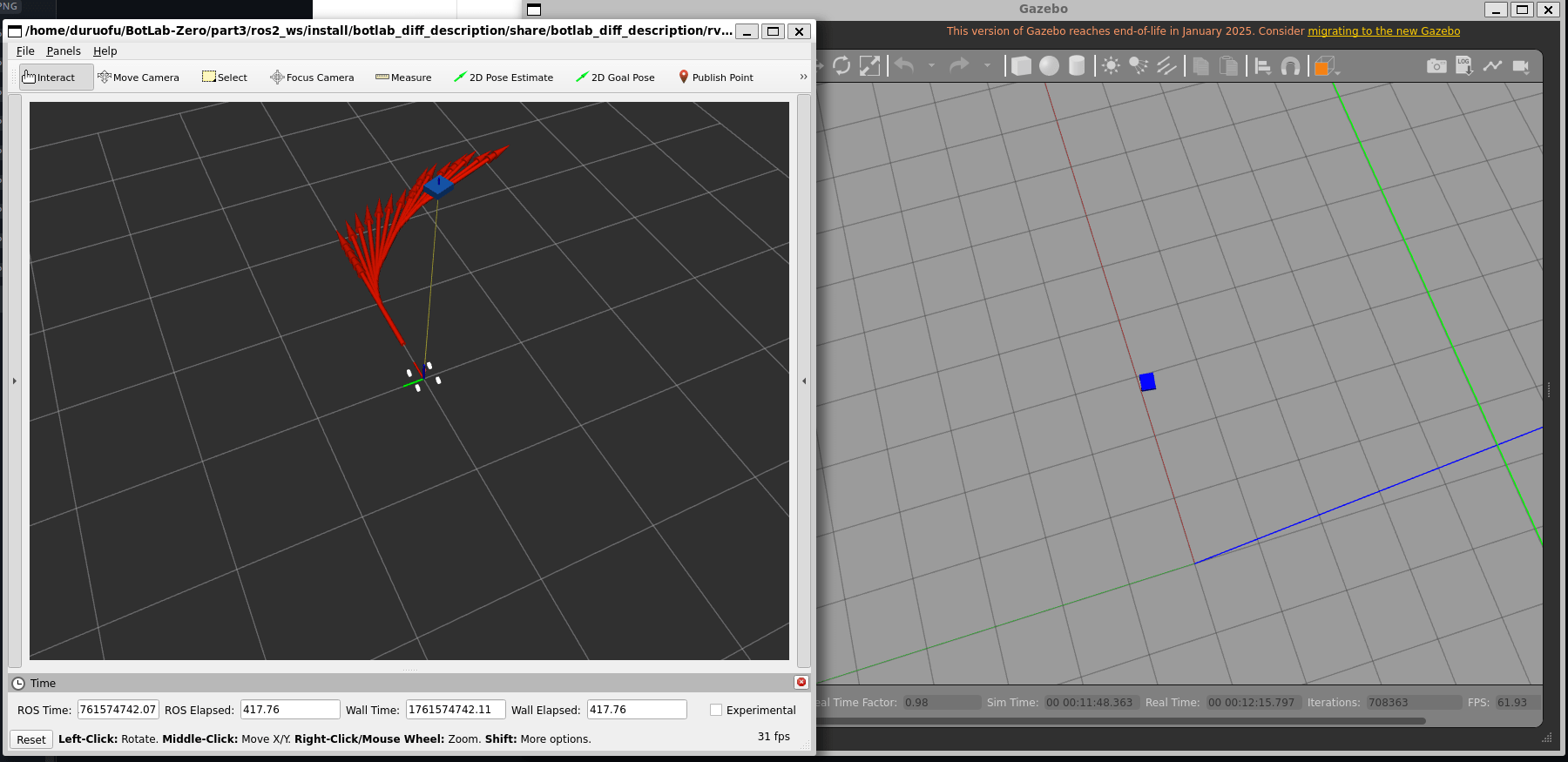The width and height of the screenshot is (1568, 762).
Task: Select the Move Camera tool
Action: click(x=139, y=78)
